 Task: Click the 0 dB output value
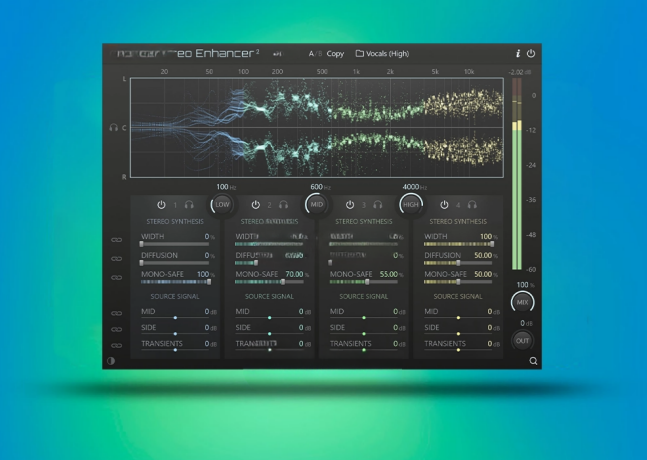click(x=526, y=323)
